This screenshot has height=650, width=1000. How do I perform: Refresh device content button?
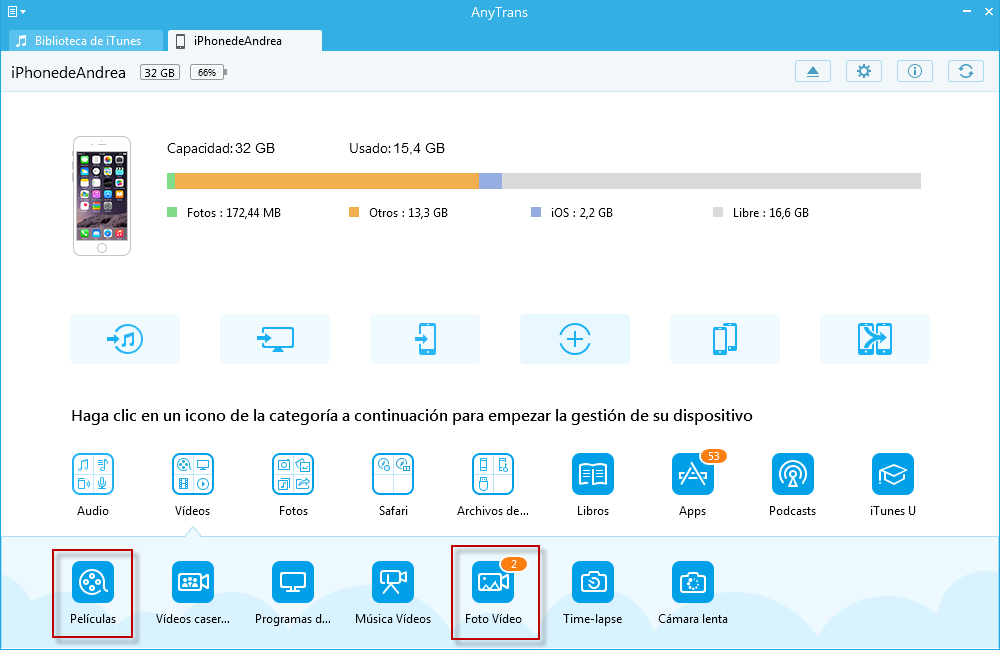(x=966, y=71)
